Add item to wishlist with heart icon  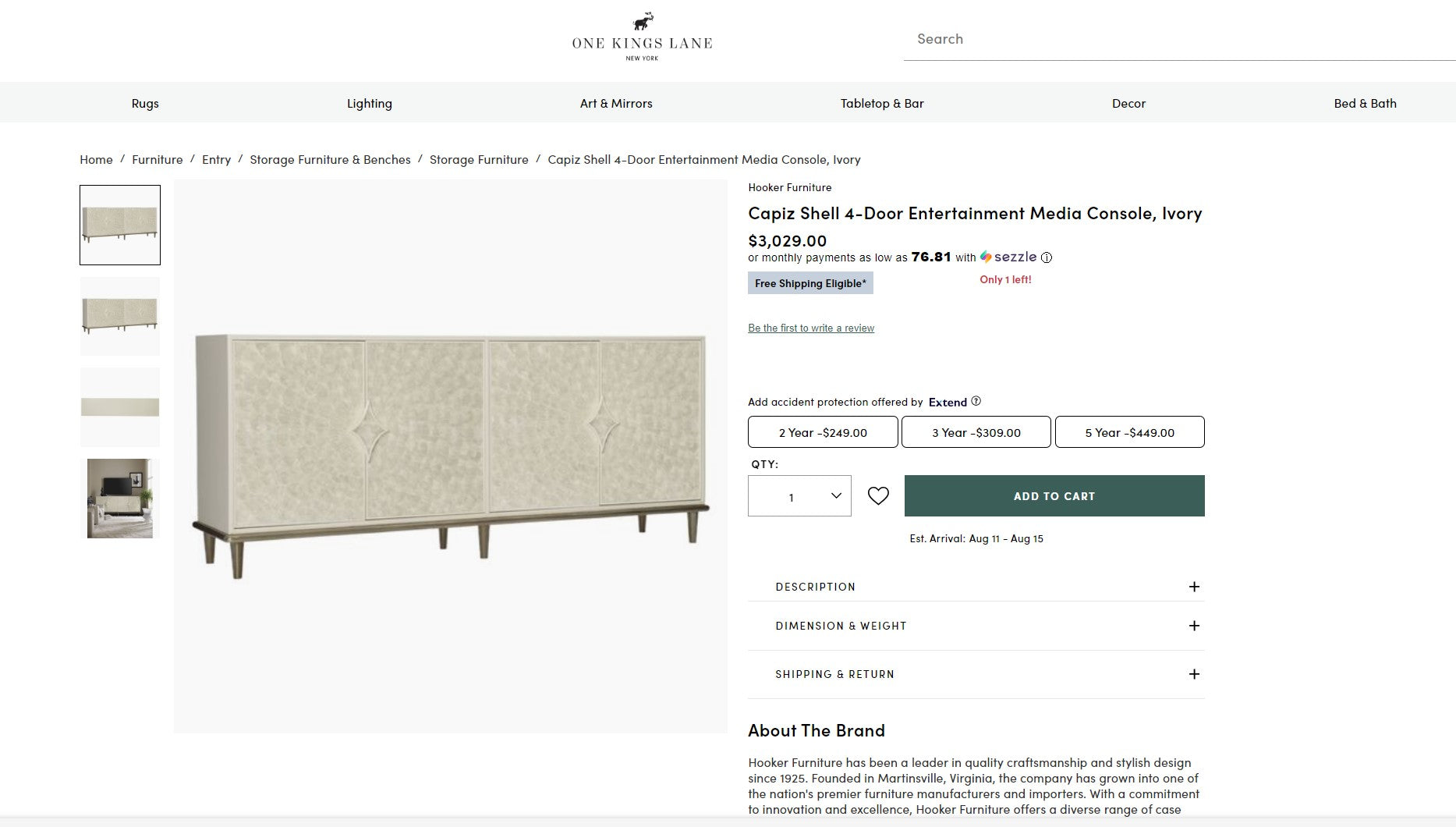point(878,496)
